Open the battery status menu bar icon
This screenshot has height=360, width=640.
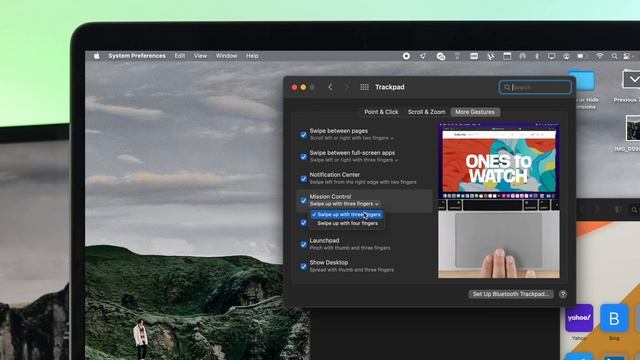pyautogui.click(x=582, y=56)
